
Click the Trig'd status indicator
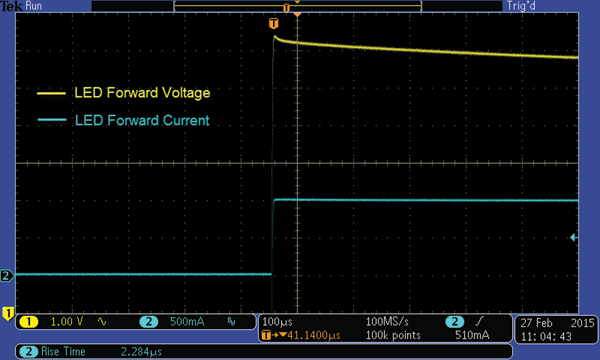click(x=521, y=6)
